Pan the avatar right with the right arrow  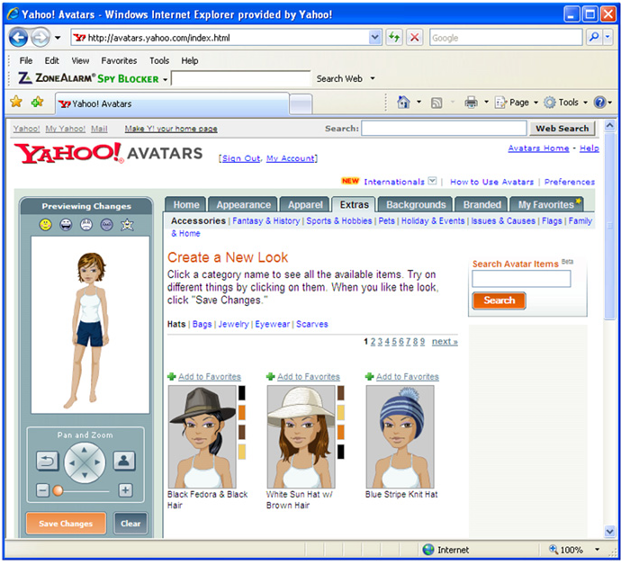click(x=97, y=462)
